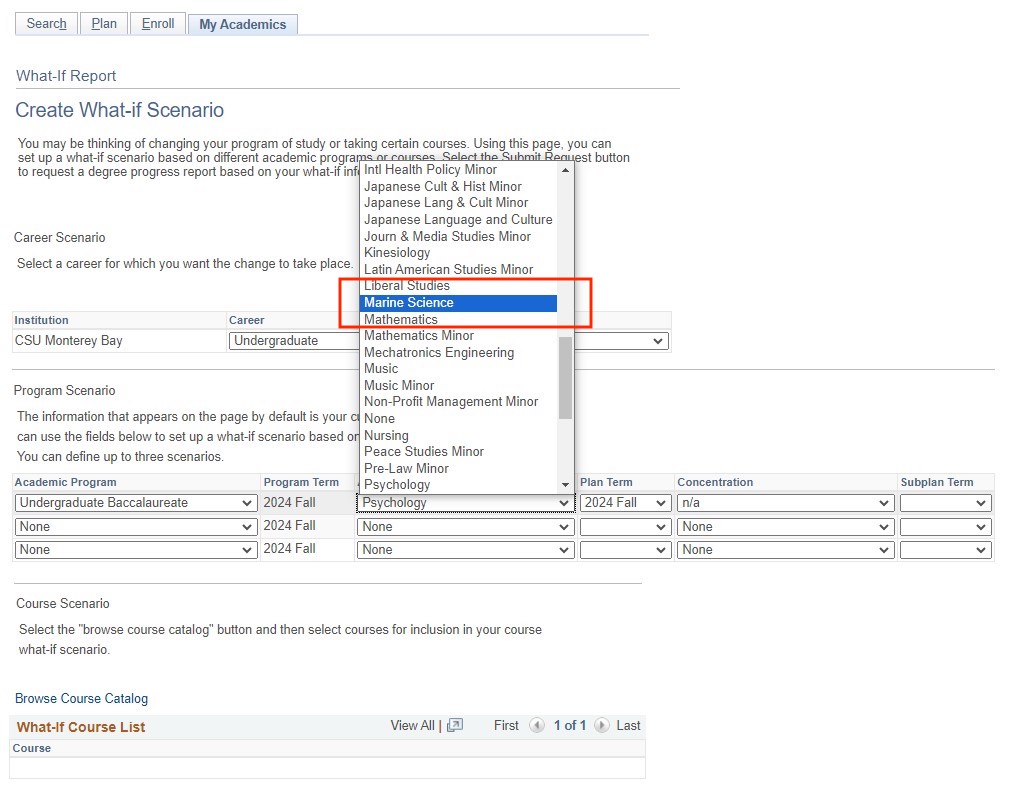Go to the Enroll tab
The width and height of the screenshot is (1012, 804).
[x=158, y=24]
